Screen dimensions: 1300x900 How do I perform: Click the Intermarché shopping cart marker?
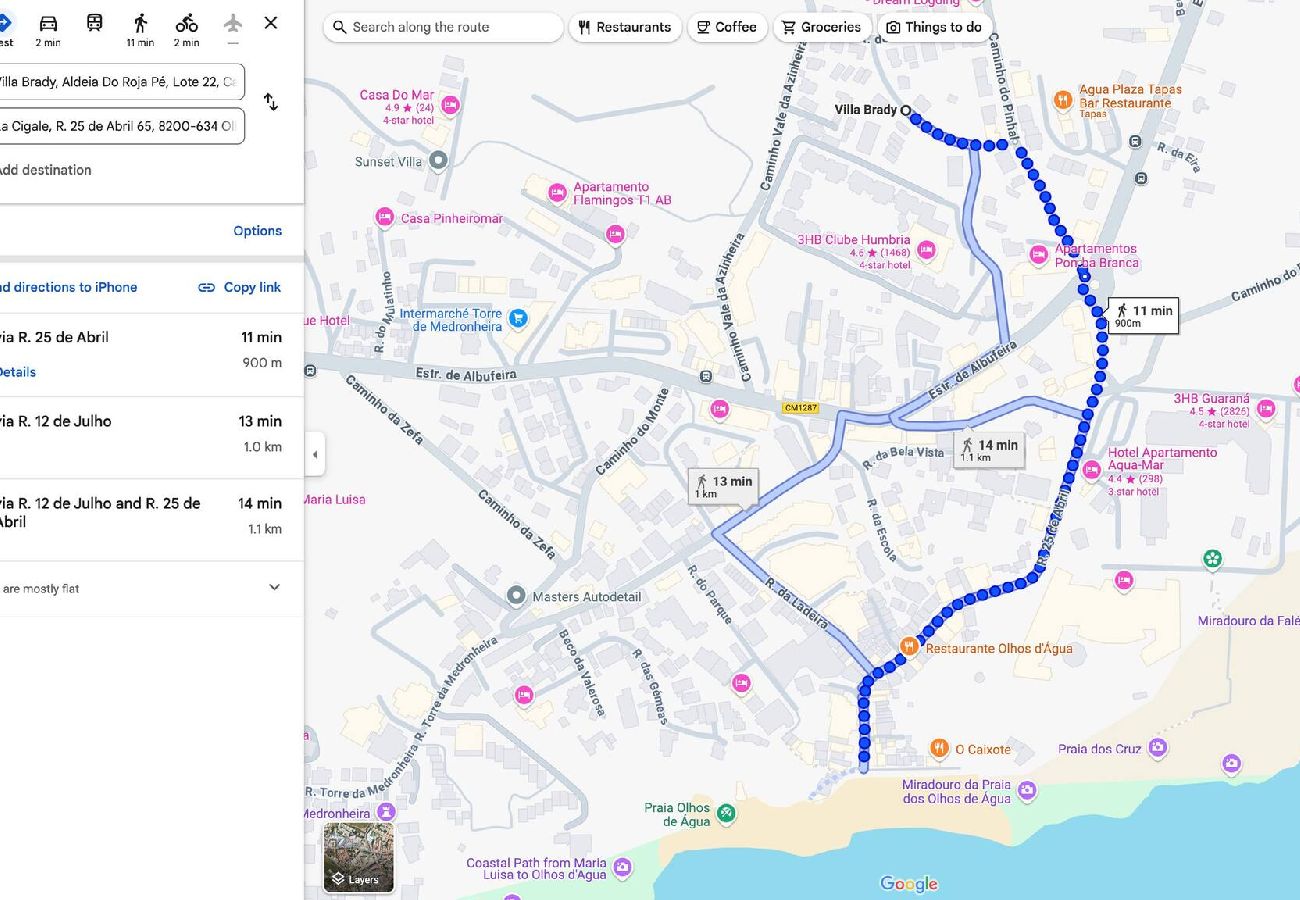coord(517,319)
